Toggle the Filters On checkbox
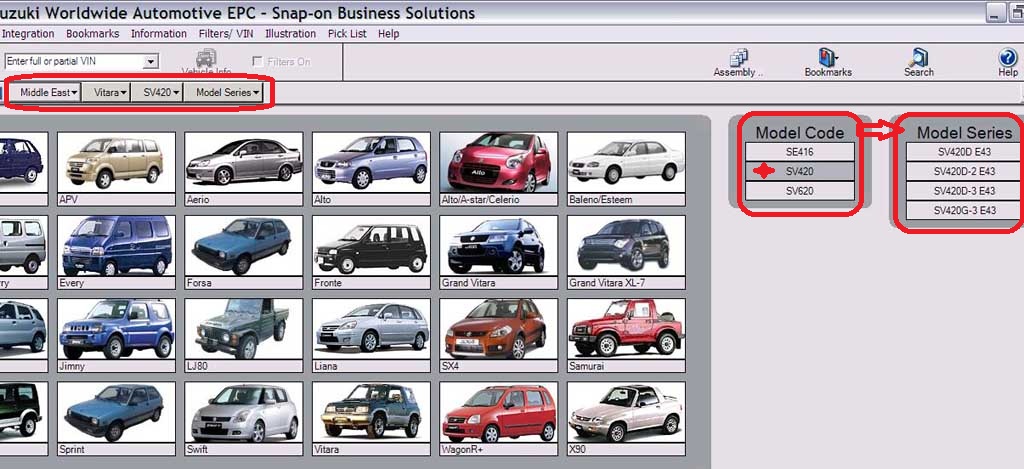The image size is (1024, 469). (258, 62)
